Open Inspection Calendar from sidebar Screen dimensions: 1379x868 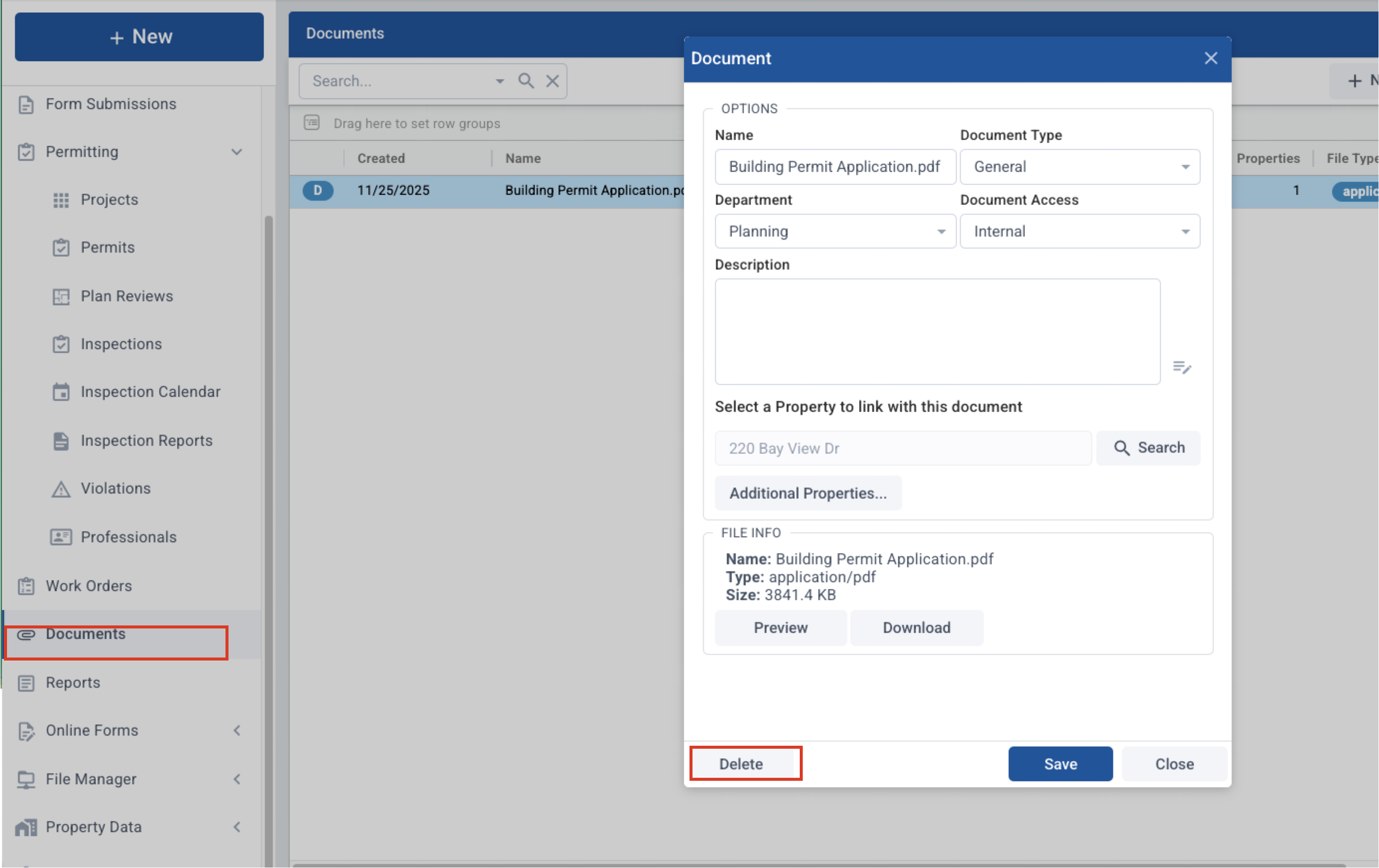pyautogui.click(x=150, y=391)
